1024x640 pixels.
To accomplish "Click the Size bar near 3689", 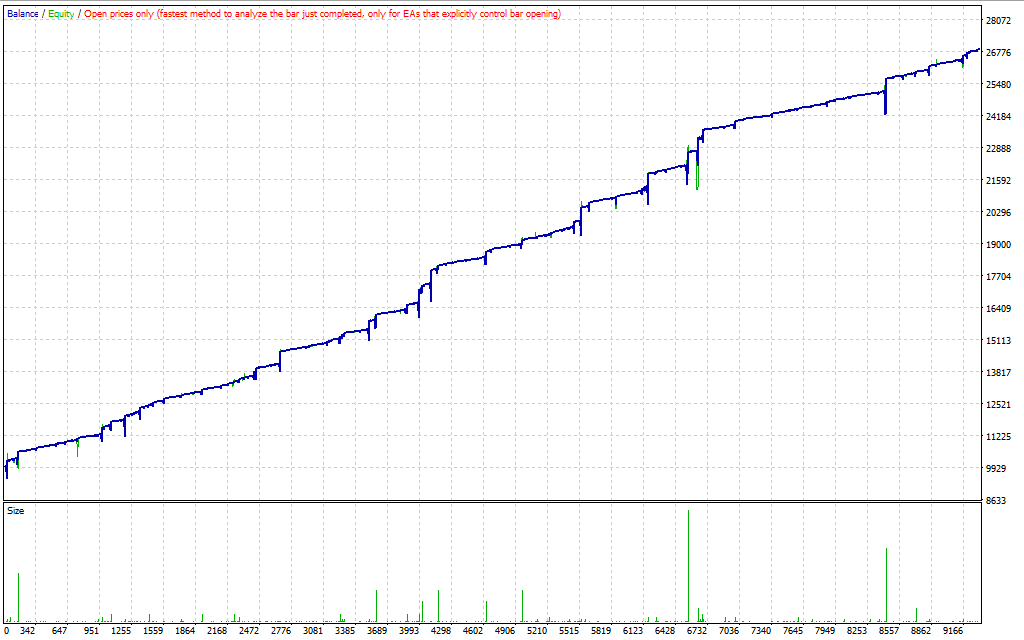I will (x=376, y=605).
